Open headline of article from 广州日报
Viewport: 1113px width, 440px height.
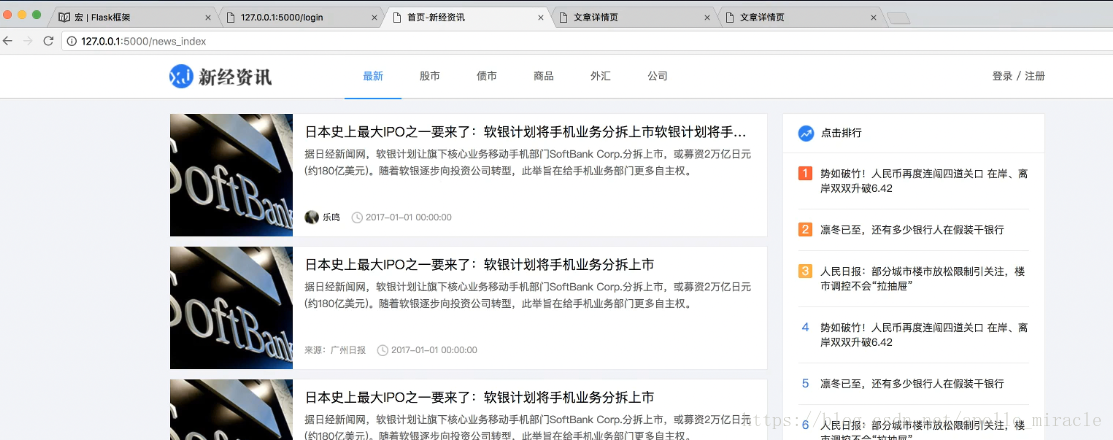pos(479,265)
